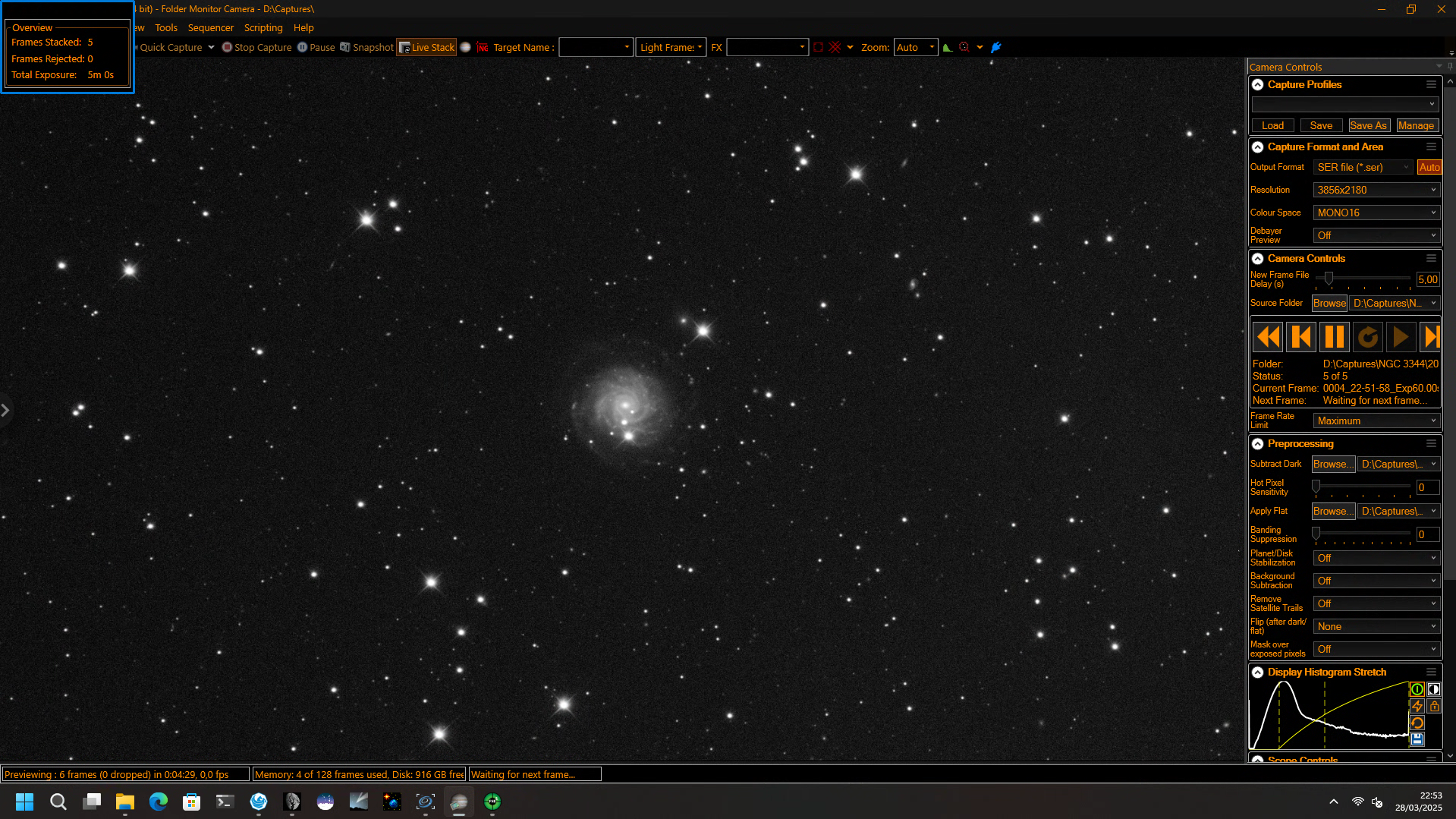The image size is (1456, 819).
Task: Toggle the Live Stack button
Action: click(426, 47)
